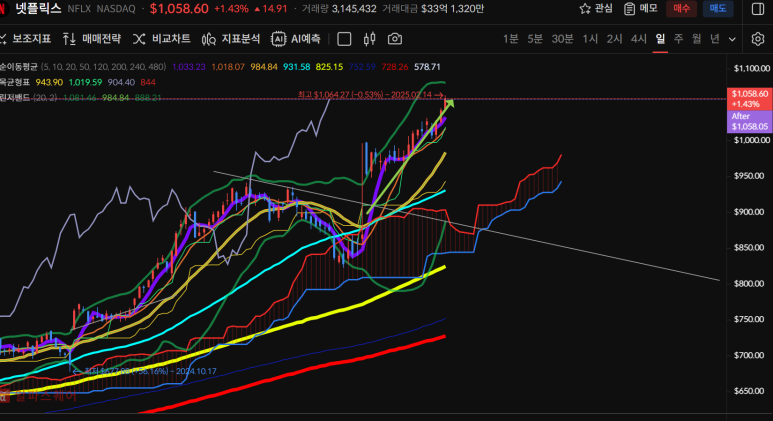Open AI예측 prediction tool

pyautogui.click(x=296, y=38)
